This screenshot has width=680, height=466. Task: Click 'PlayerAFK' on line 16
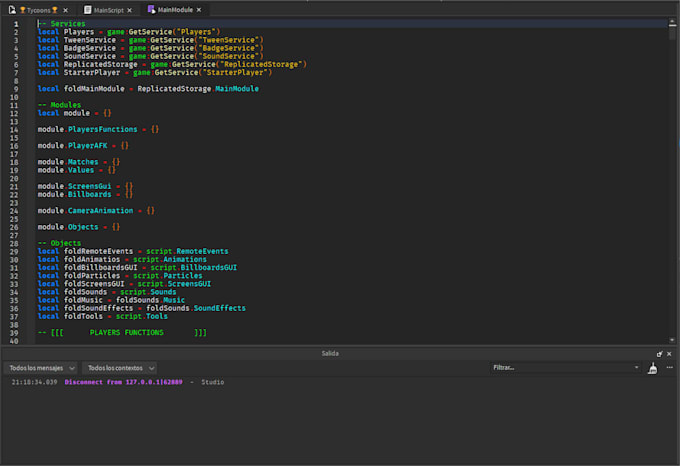coord(88,146)
